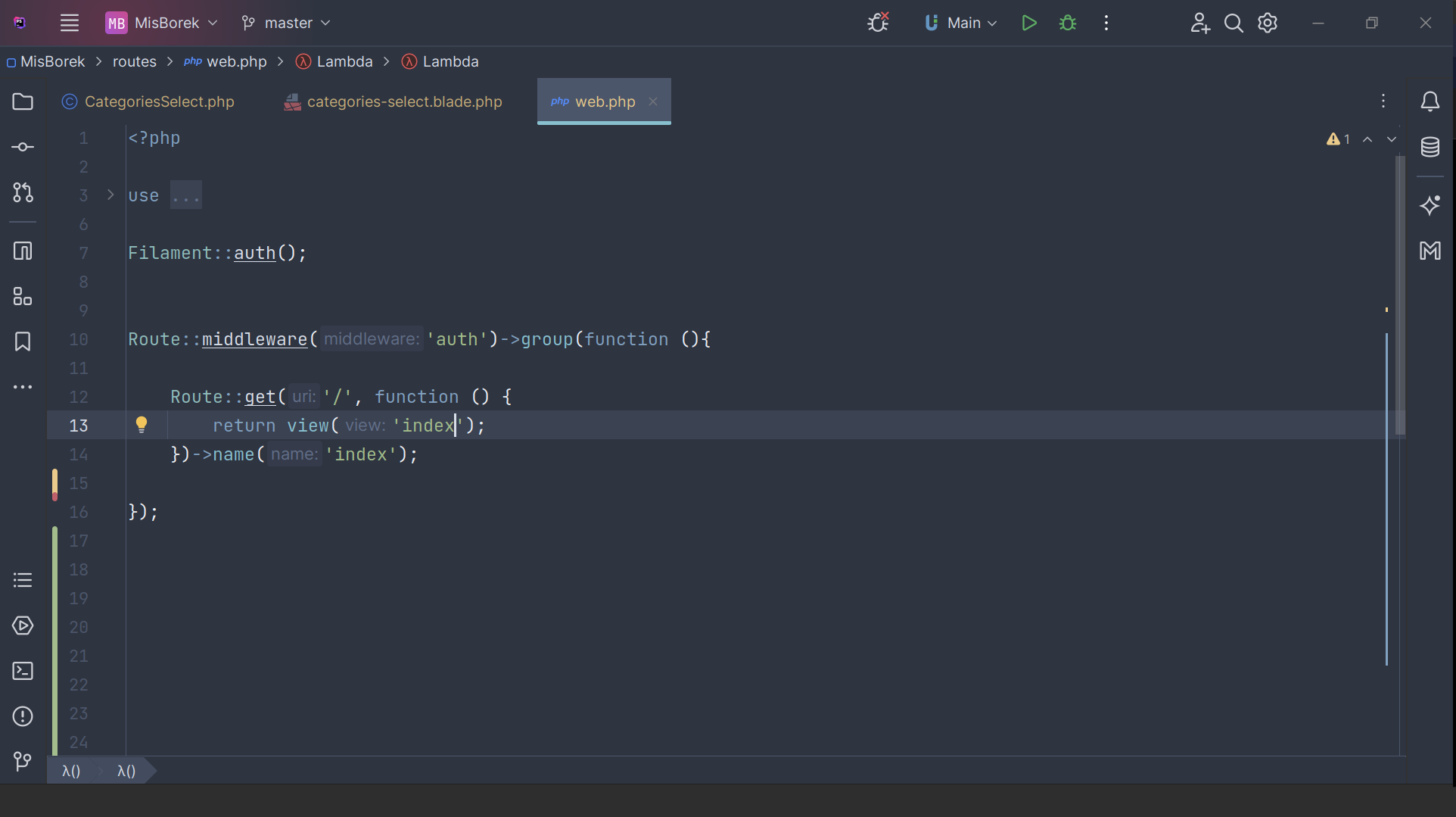Open the Notifications bell
Image resolution: width=1456 pixels, height=817 pixels.
tap(1430, 101)
